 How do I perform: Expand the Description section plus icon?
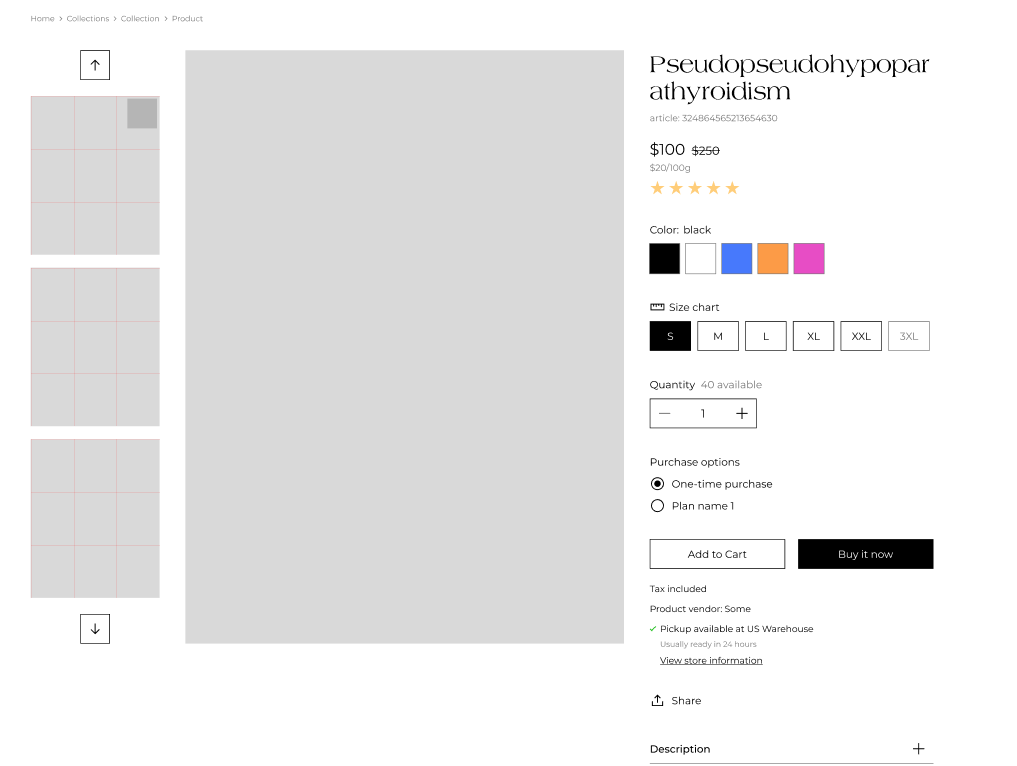[918, 748]
